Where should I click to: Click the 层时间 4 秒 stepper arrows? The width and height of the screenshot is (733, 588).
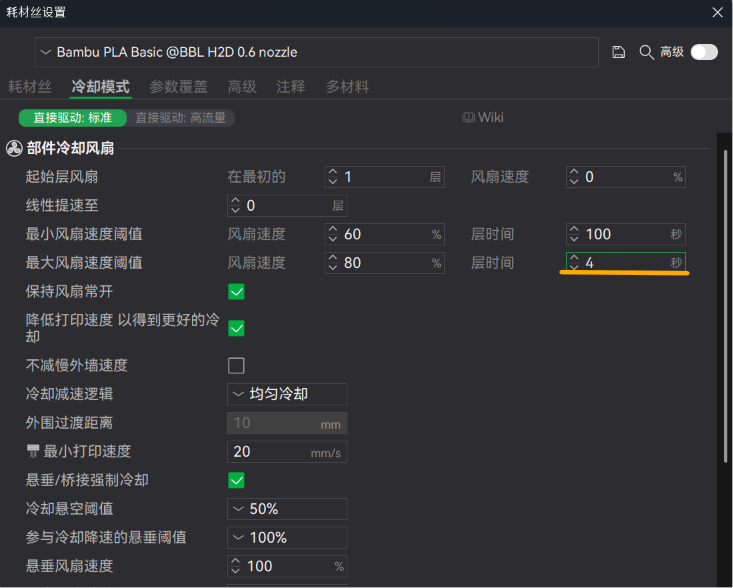[x=574, y=262]
